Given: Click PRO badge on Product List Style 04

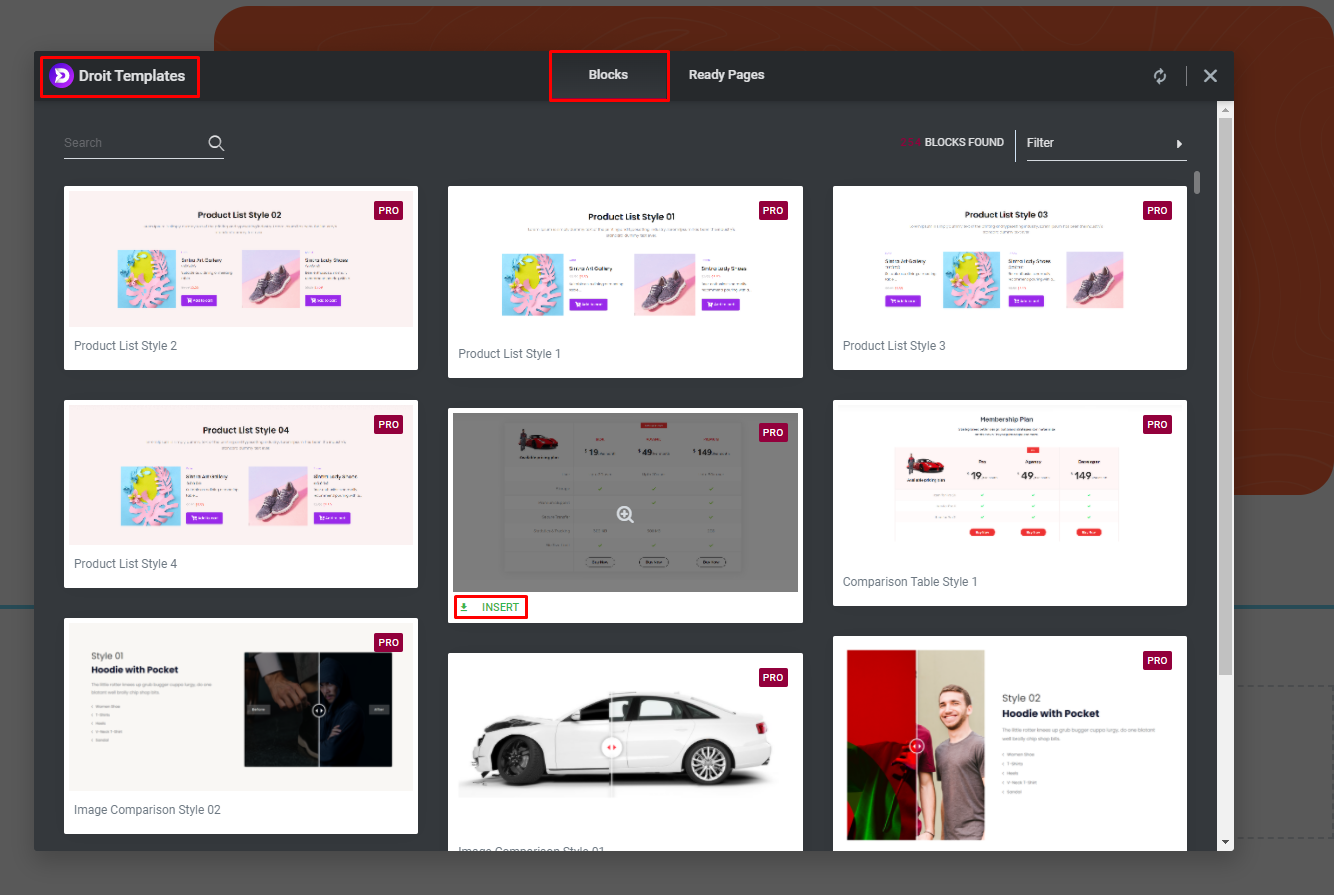Looking at the screenshot, I should point(389,424).
